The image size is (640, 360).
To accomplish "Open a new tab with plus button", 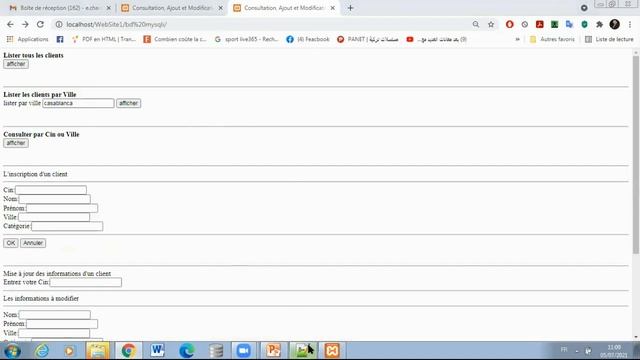I will point(350,8).
